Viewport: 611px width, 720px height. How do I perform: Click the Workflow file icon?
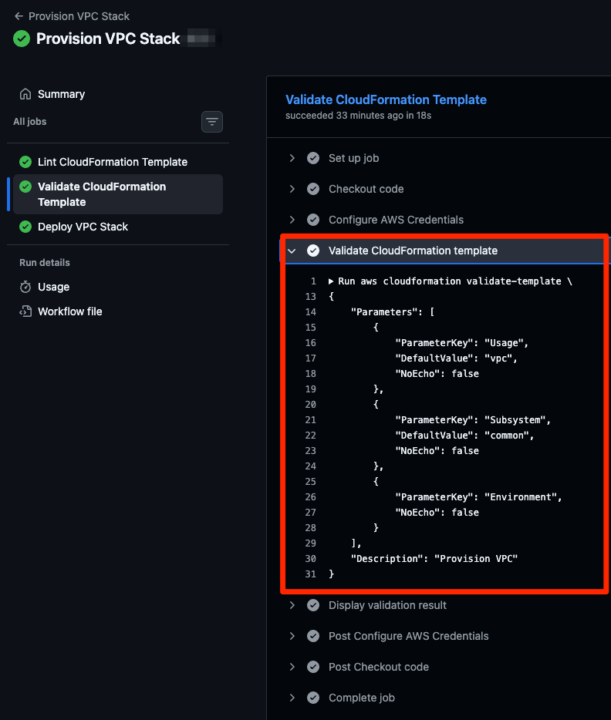coord(25,312)
